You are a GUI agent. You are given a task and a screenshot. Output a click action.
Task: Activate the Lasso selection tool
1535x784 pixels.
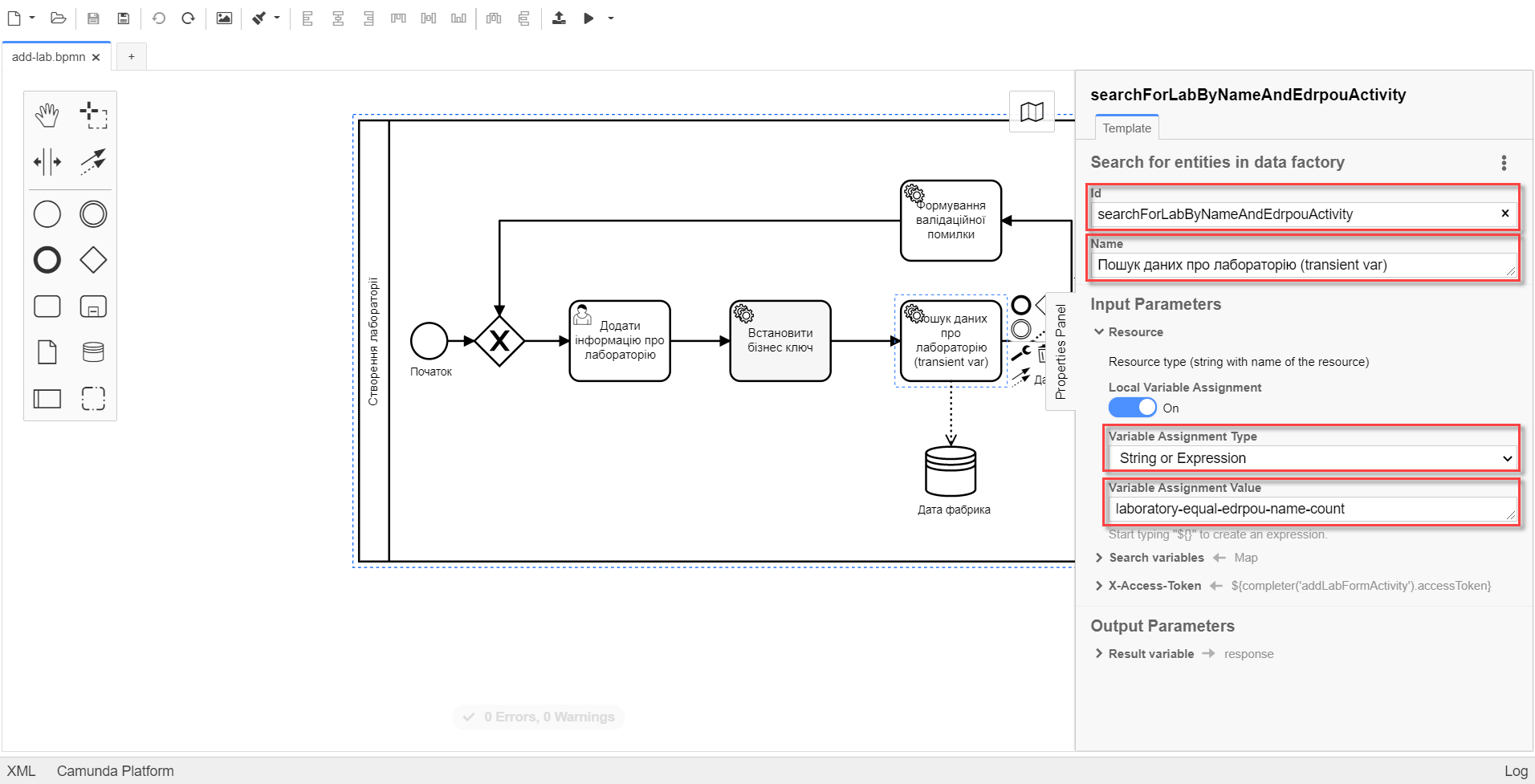pyautogui.click(x=93, y=116)
